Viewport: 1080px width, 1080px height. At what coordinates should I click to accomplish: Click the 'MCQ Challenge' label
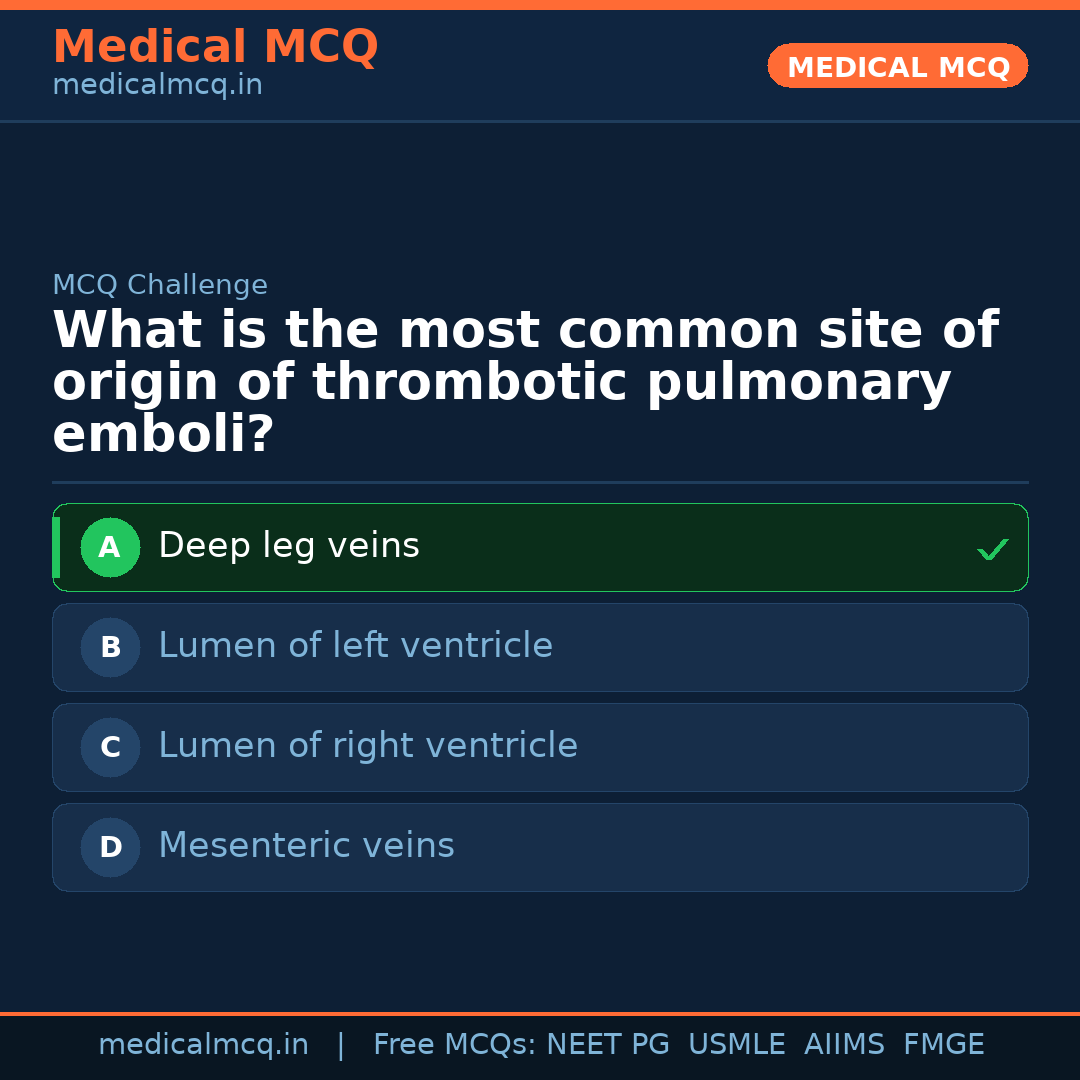pos(160,285)
